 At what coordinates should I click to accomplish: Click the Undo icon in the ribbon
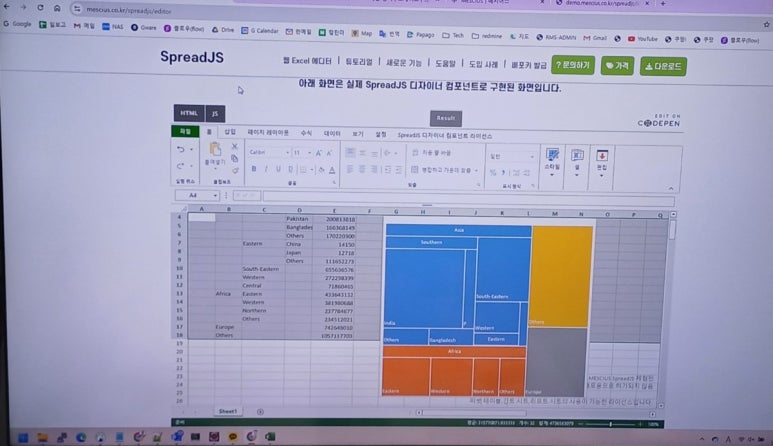pos(180,150)
